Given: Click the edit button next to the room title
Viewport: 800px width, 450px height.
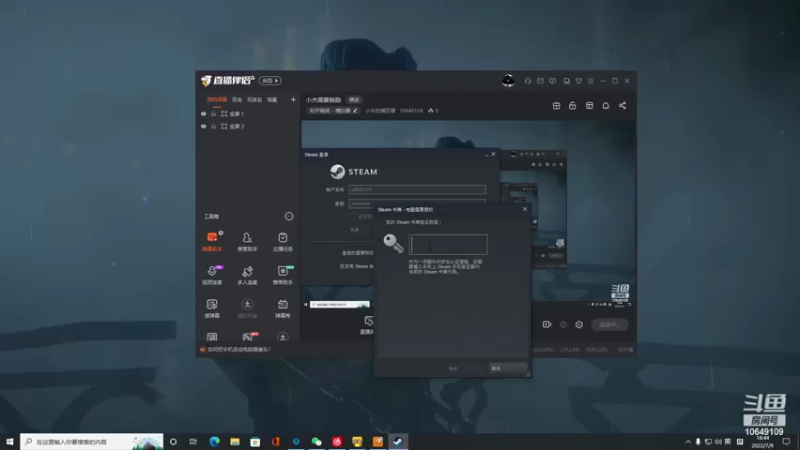Looking at the screenshot, I should (x=354, y=99).
